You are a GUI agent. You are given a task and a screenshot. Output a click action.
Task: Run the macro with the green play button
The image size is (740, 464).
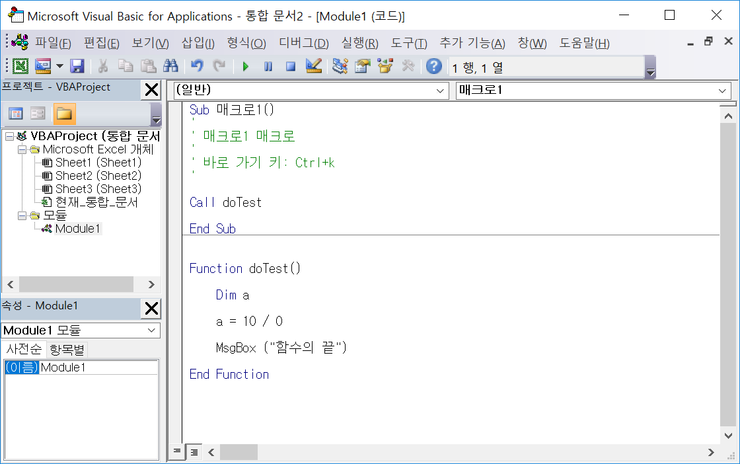(245, 66)
